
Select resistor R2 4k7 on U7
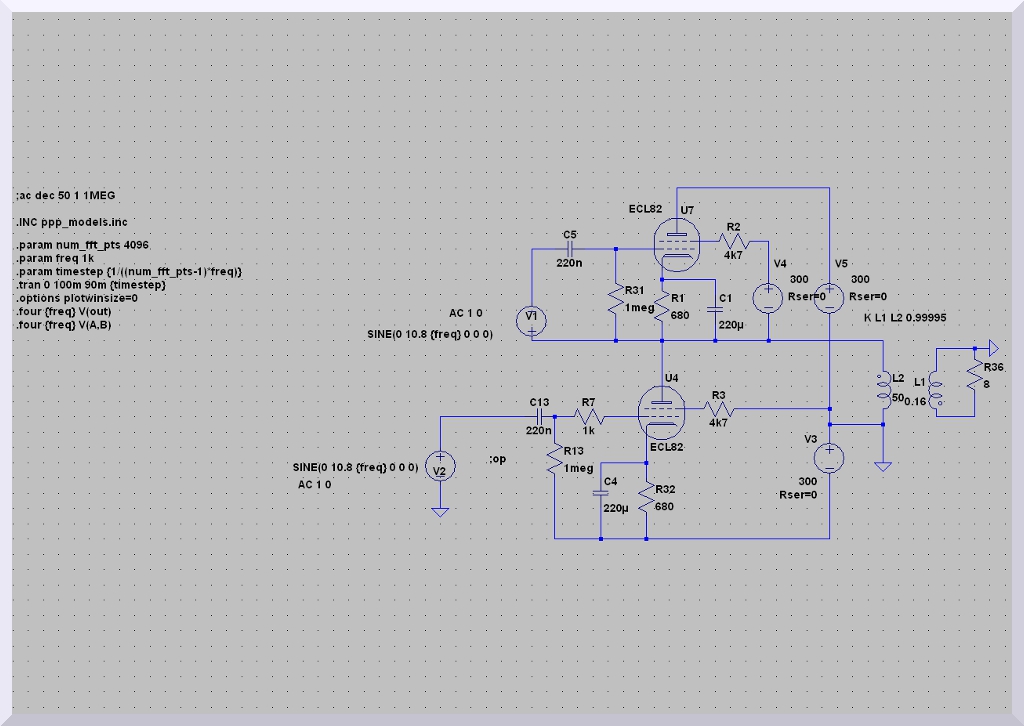[x=732, y=240]
